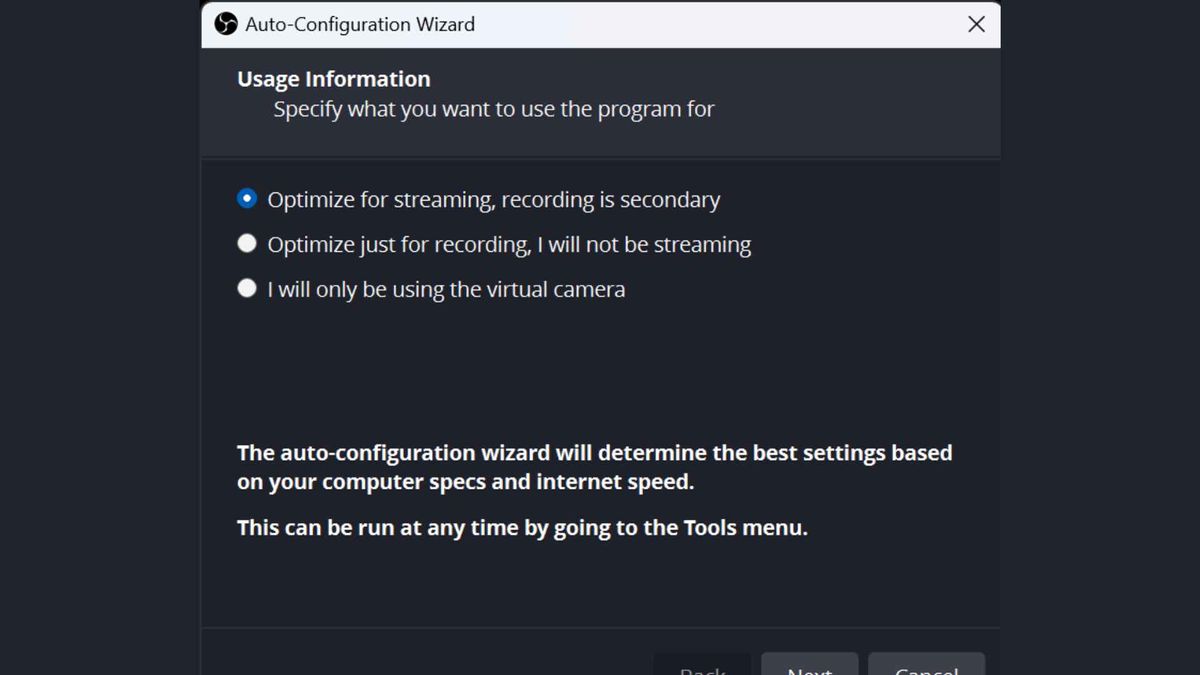Select 'Optimize for streaming, recording is secondary'
This screenshot has height=675, width=1200.
[x=246, y=198]
